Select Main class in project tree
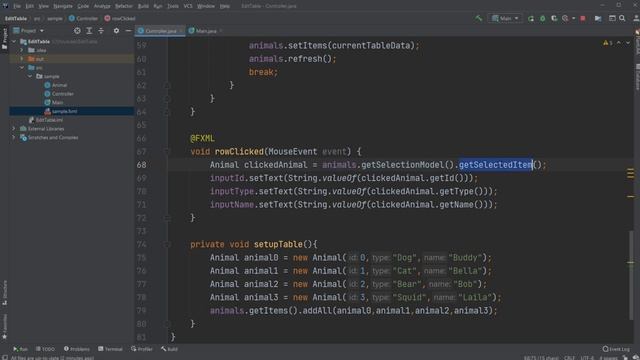Viewport: 640px width, 360px height. click(x=53, y=102)
